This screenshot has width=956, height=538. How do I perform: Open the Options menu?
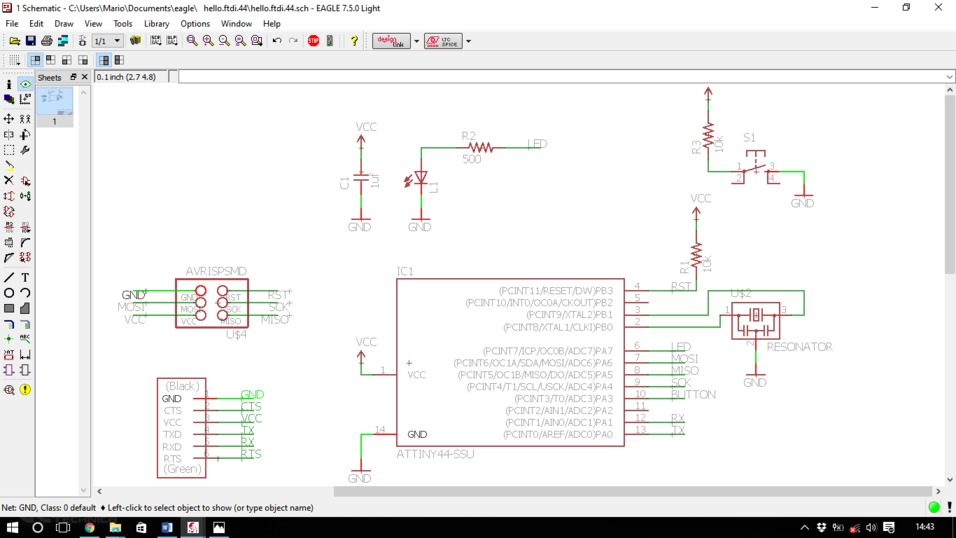(x=194, y=24)
